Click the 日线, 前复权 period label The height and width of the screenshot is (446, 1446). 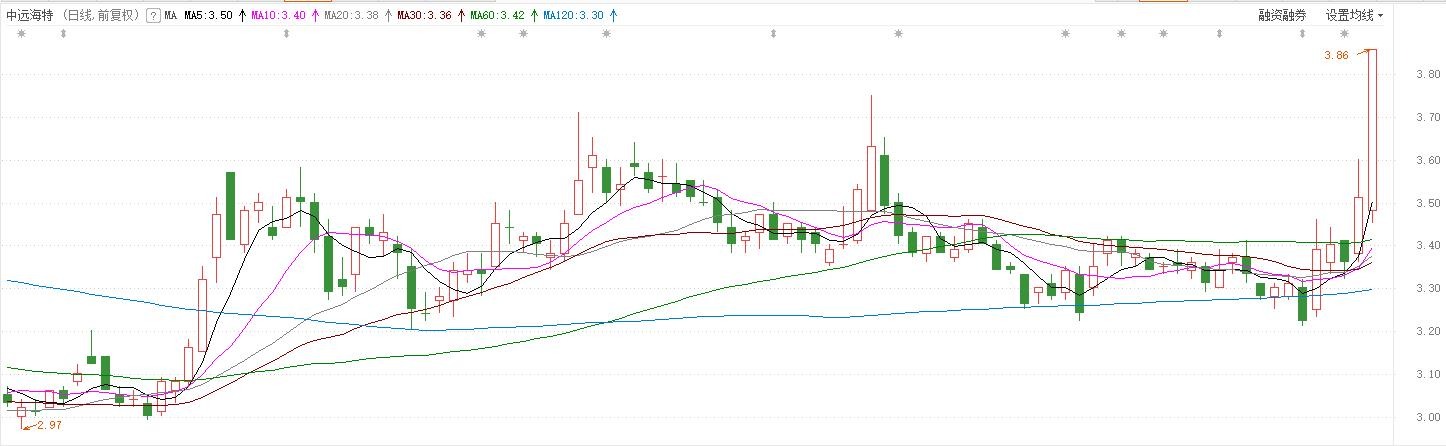[100, 16]
